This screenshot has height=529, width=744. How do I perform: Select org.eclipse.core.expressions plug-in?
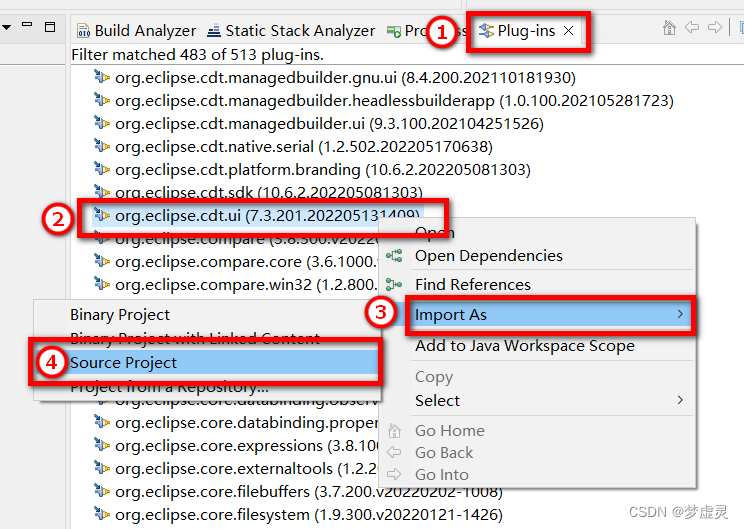235,446
